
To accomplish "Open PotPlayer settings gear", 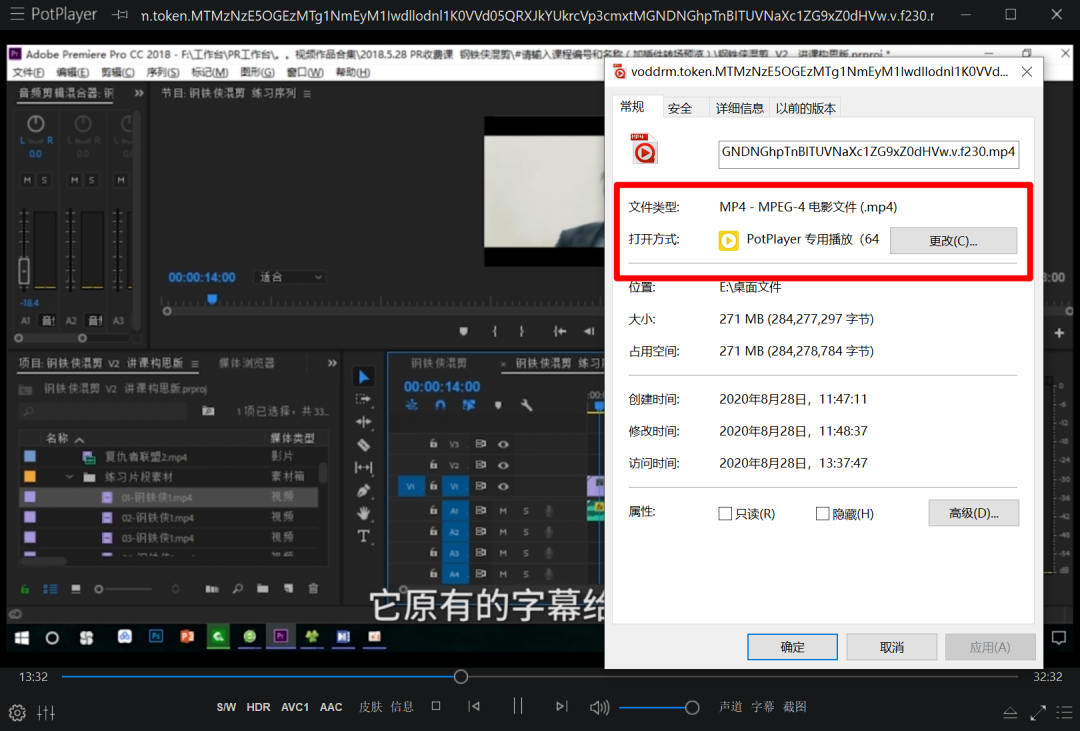I will pyautogui.click(x=17, y=712).
